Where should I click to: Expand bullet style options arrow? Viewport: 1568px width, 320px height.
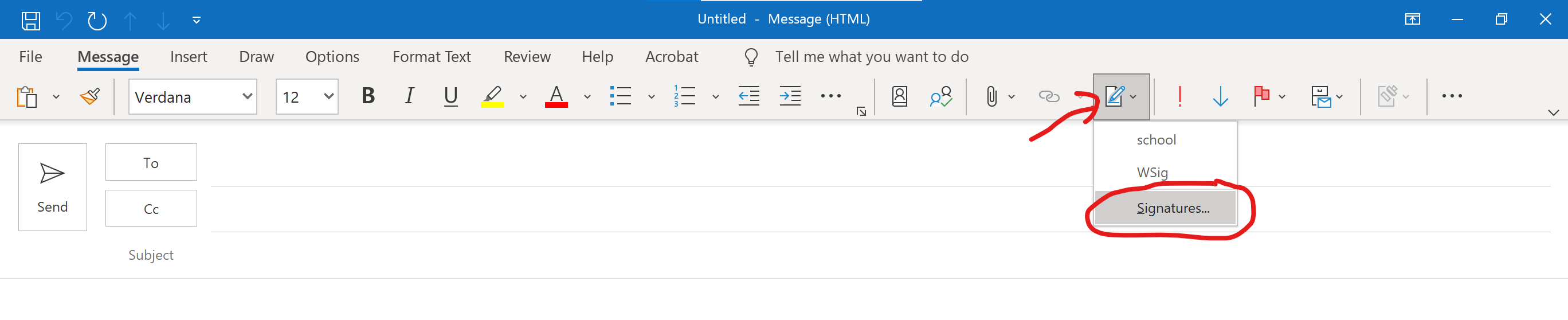pyautogui.click(x=651, y=96)
